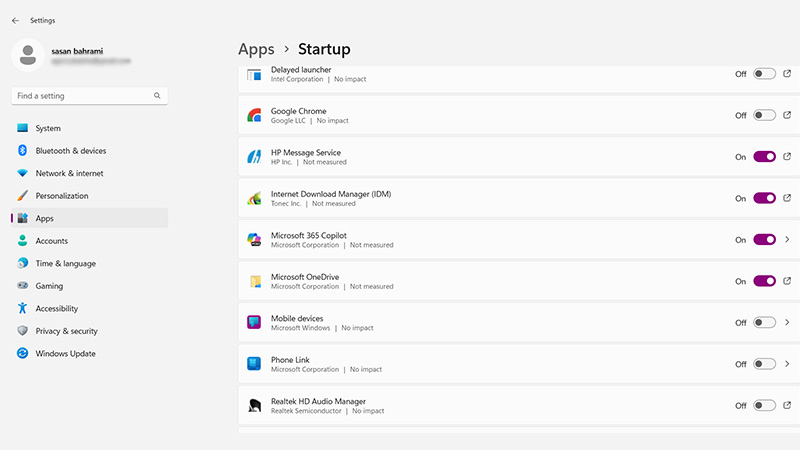Viewport: 800px width, 450px height.
Task: Click the Internet Download Manager icon
Action: 254,198
